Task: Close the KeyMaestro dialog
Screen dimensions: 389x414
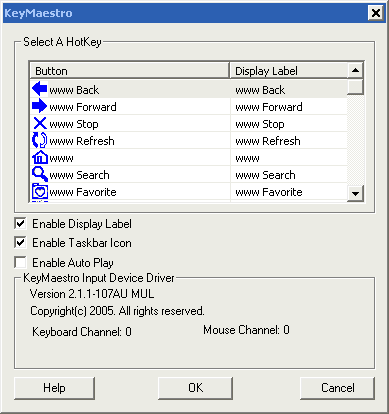Action: coord(376,13)
